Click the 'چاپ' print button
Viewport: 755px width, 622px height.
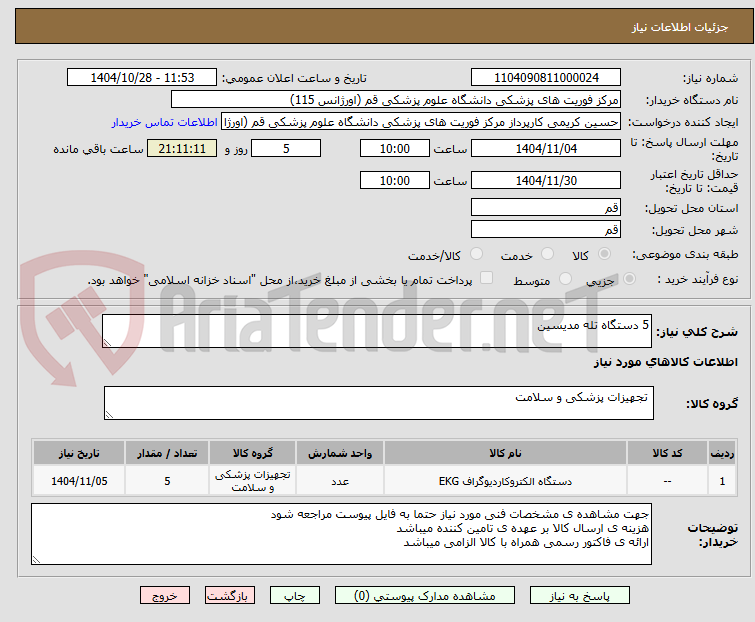point(294,596)
